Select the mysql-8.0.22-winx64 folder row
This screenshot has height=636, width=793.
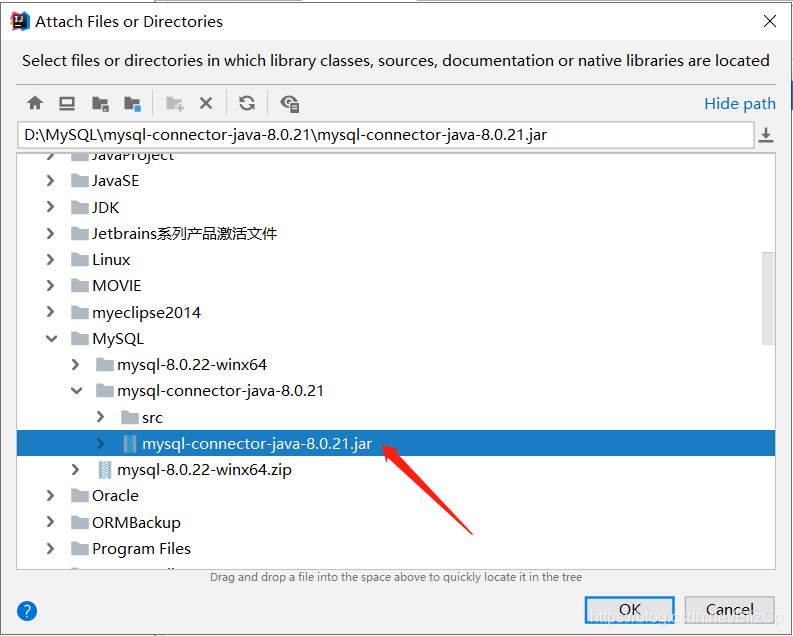(x=396, y=365)
